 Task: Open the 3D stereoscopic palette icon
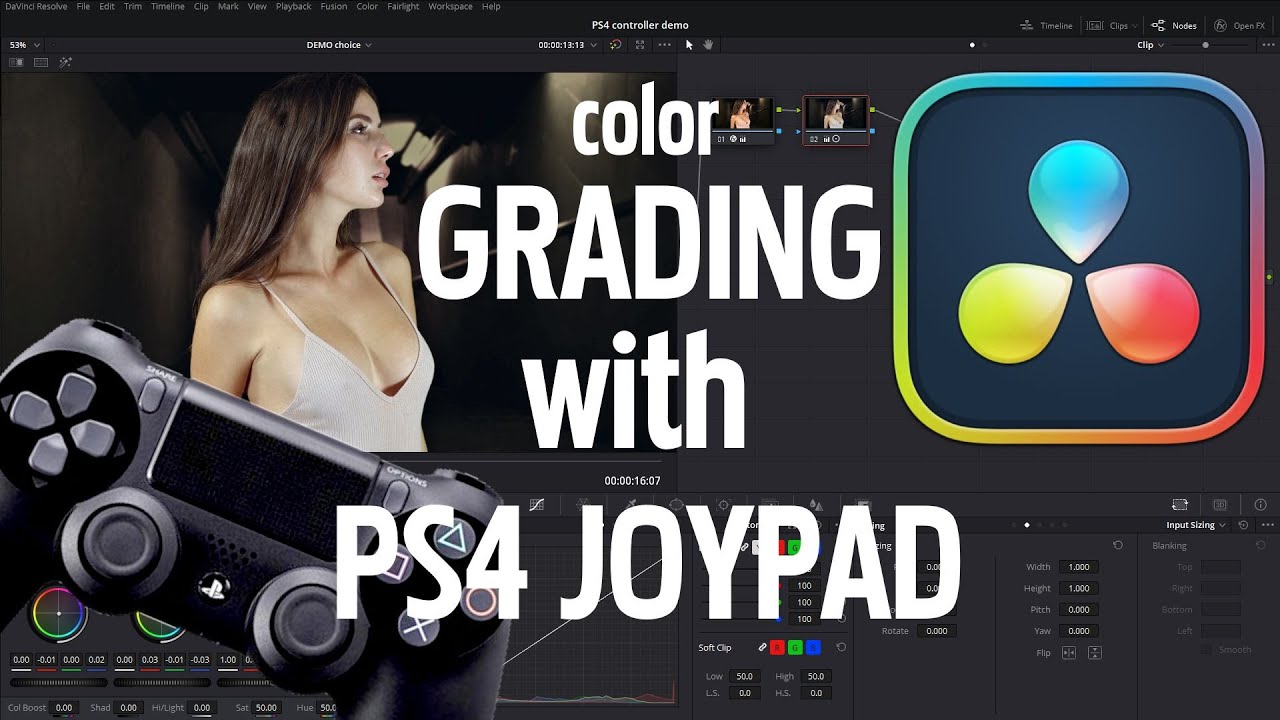[1220, 505]
